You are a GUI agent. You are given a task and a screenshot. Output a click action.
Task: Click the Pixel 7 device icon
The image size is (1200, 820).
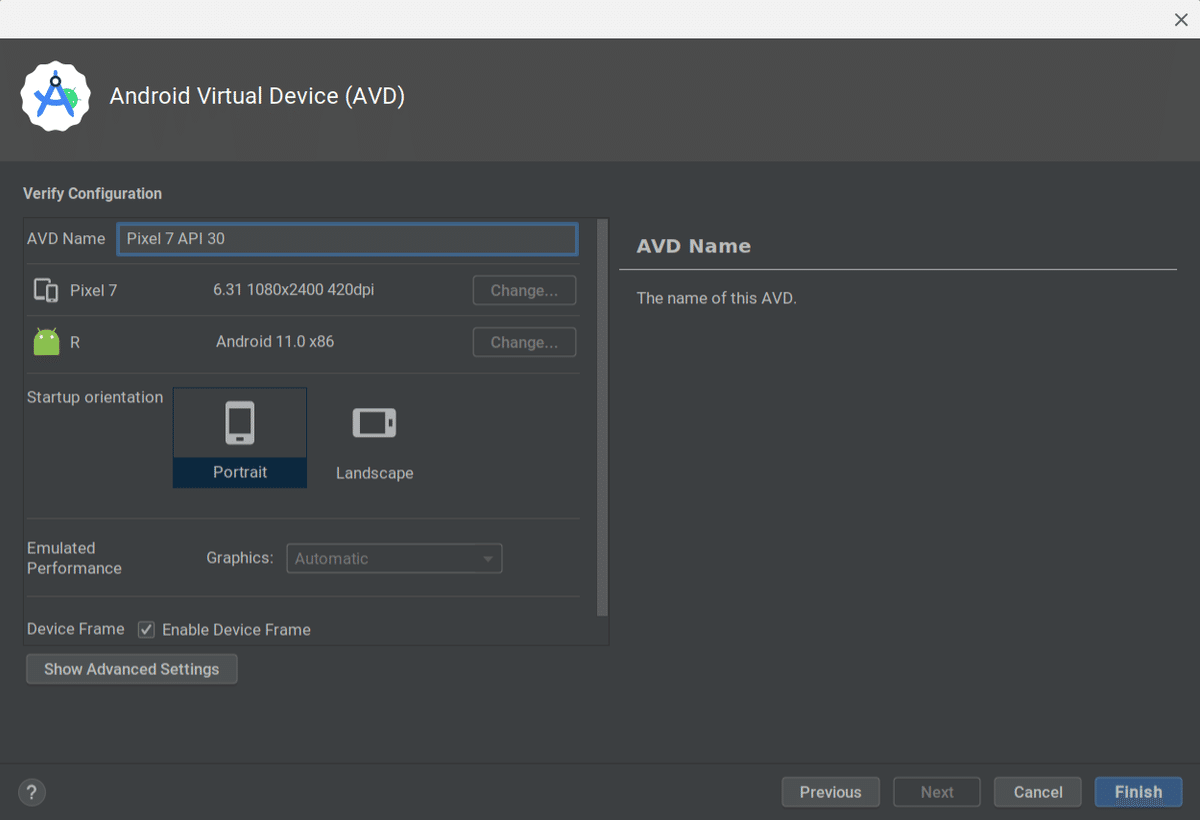click(46, 290)
